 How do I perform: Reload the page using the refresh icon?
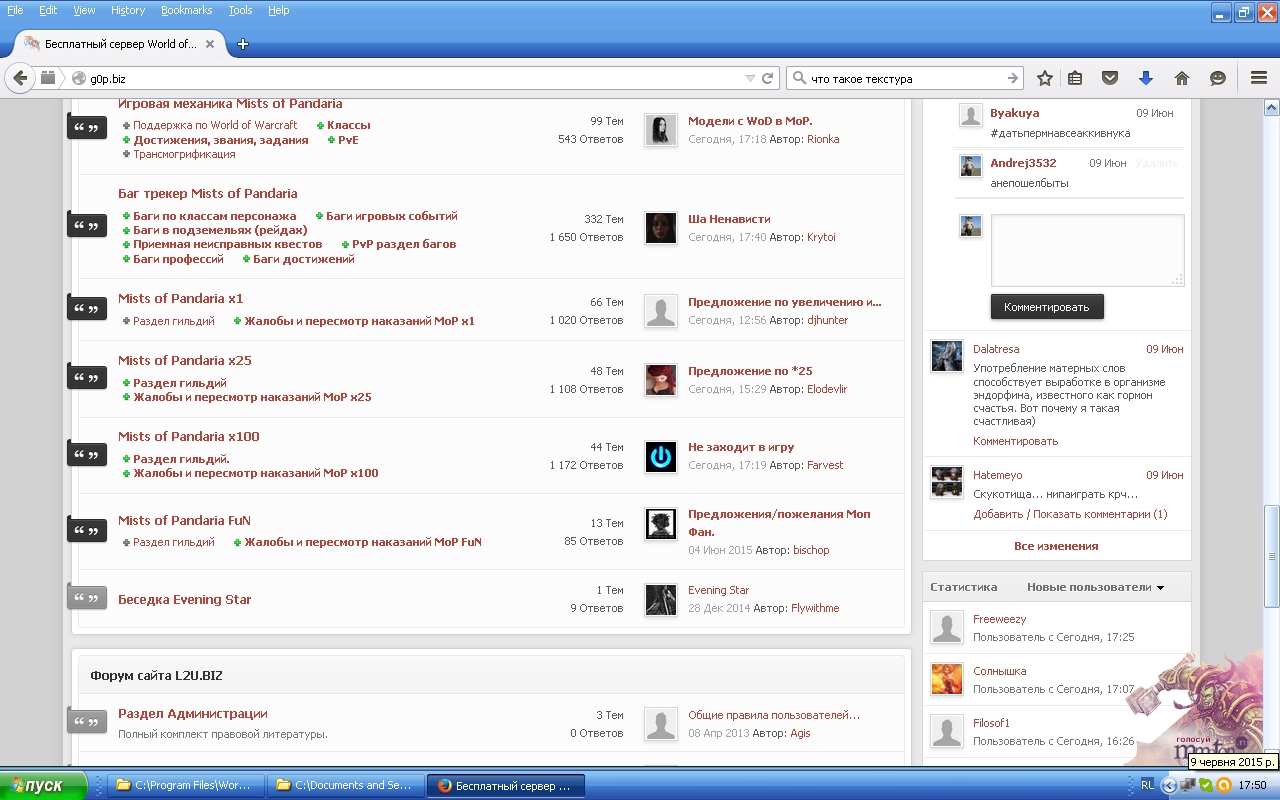pos(768,78)
